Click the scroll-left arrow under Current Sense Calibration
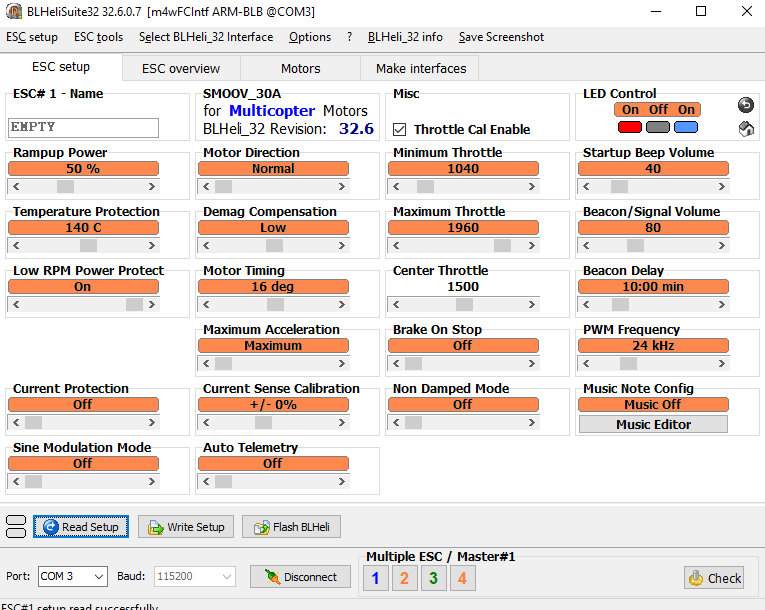The width and height of the screenshot is (765, 610). (206, 423)
